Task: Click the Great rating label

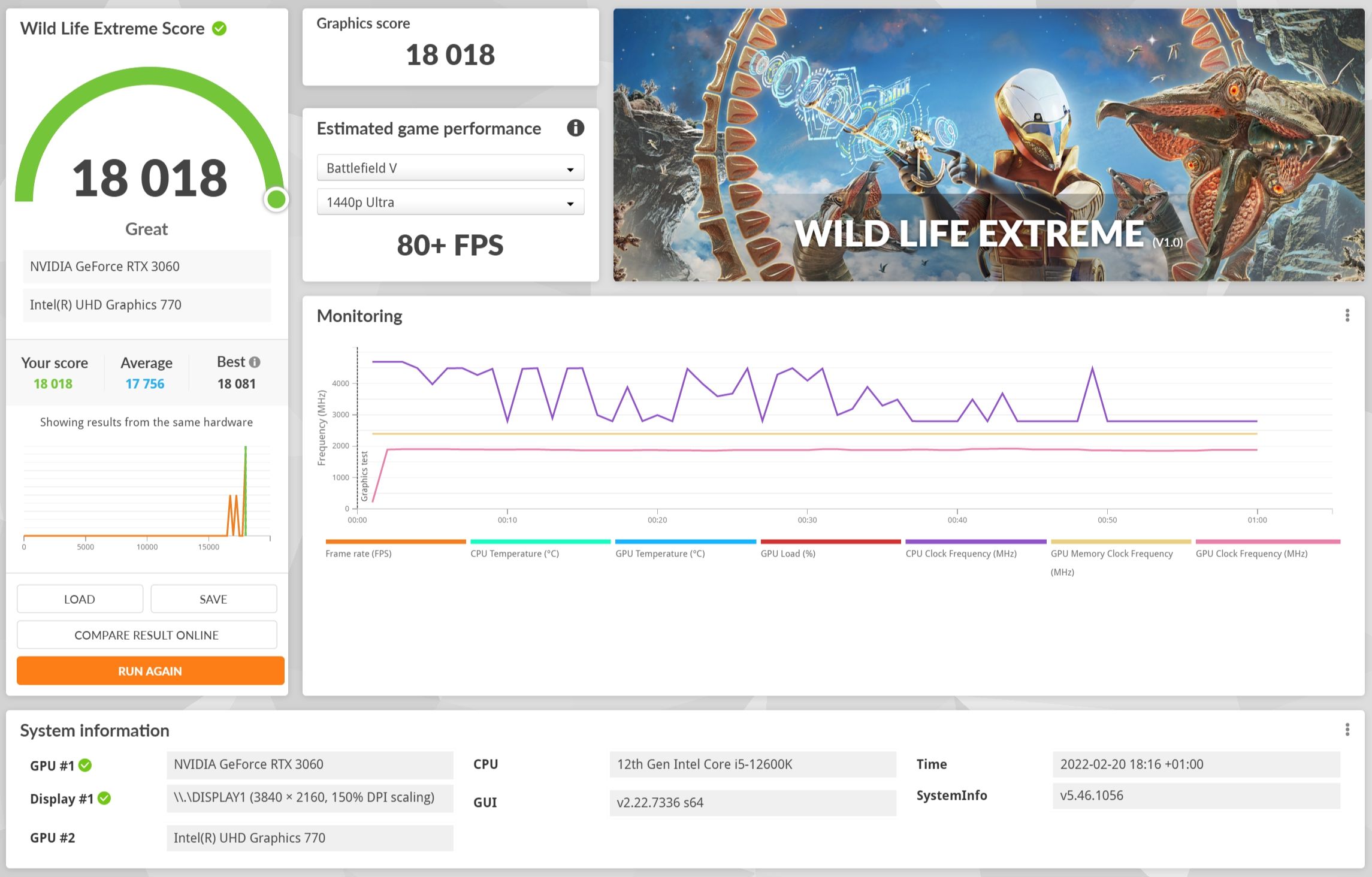Action: click(147, 229)
